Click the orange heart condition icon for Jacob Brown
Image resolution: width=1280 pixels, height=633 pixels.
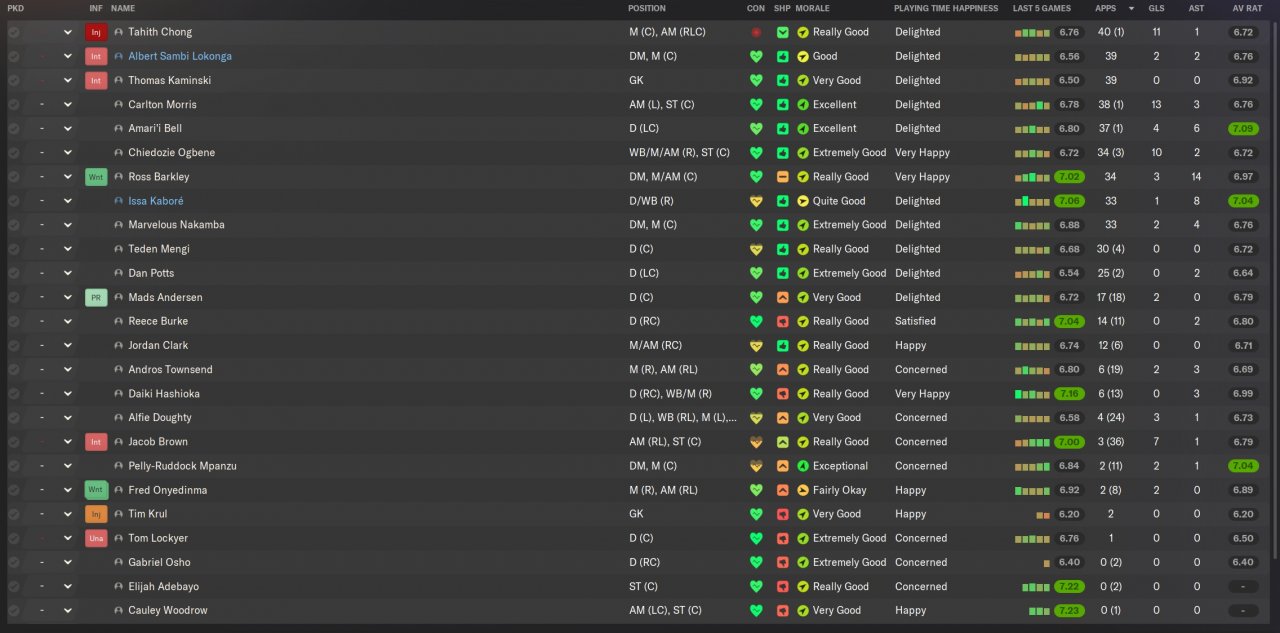(756, 442)
